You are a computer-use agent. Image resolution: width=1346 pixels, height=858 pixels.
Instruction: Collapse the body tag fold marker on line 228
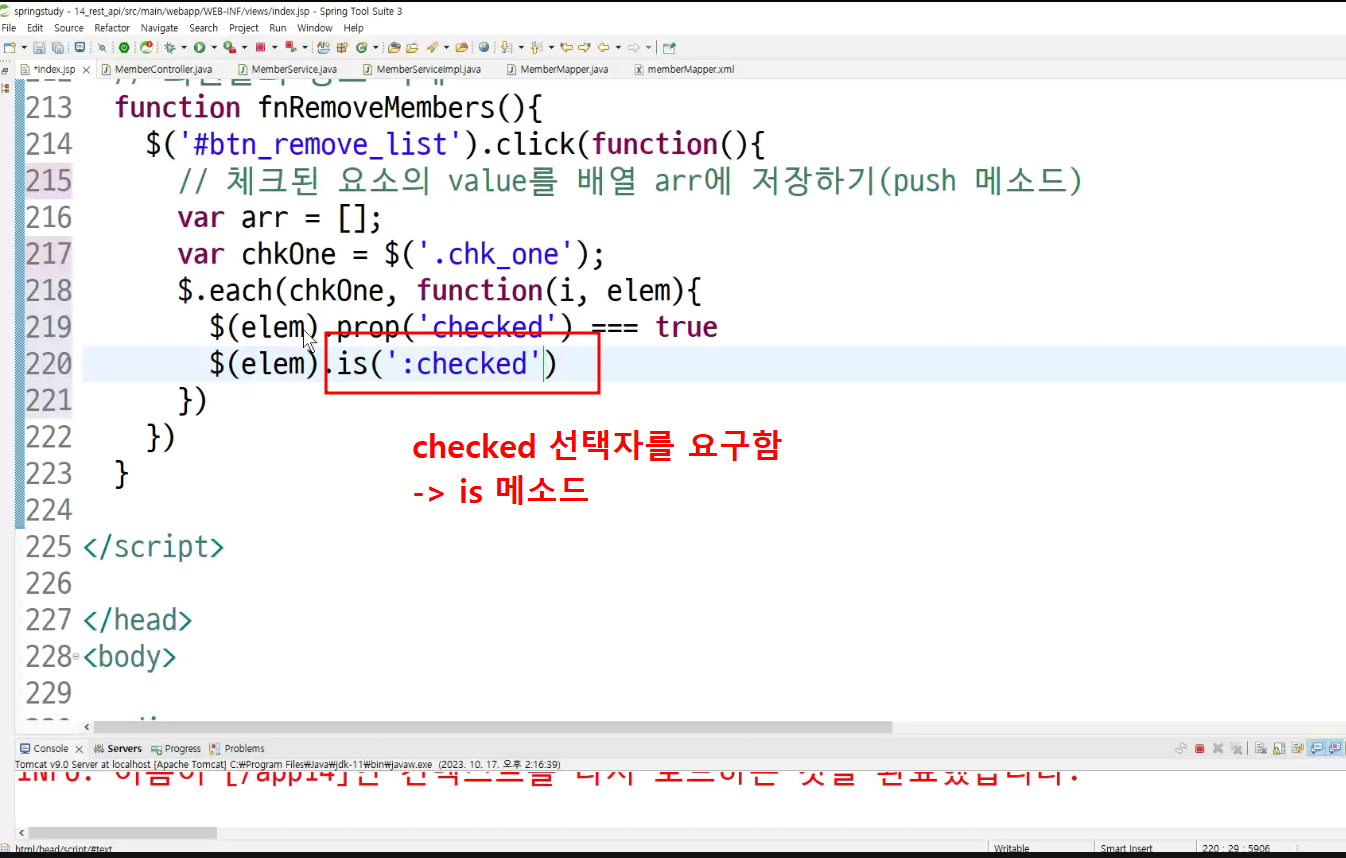pos(77,658)
